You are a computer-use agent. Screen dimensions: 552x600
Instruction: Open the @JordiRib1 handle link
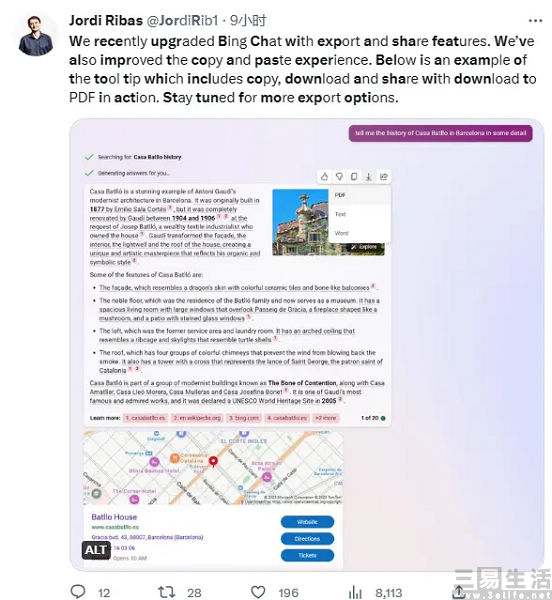[x=182, y=20]
